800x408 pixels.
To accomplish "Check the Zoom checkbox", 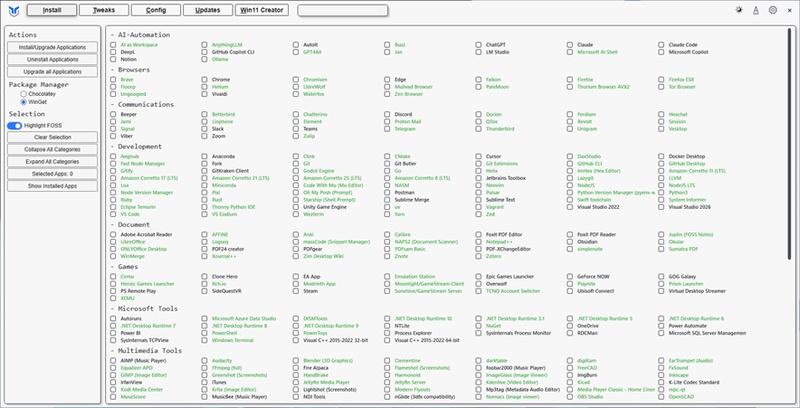I will tap(205, 136).
